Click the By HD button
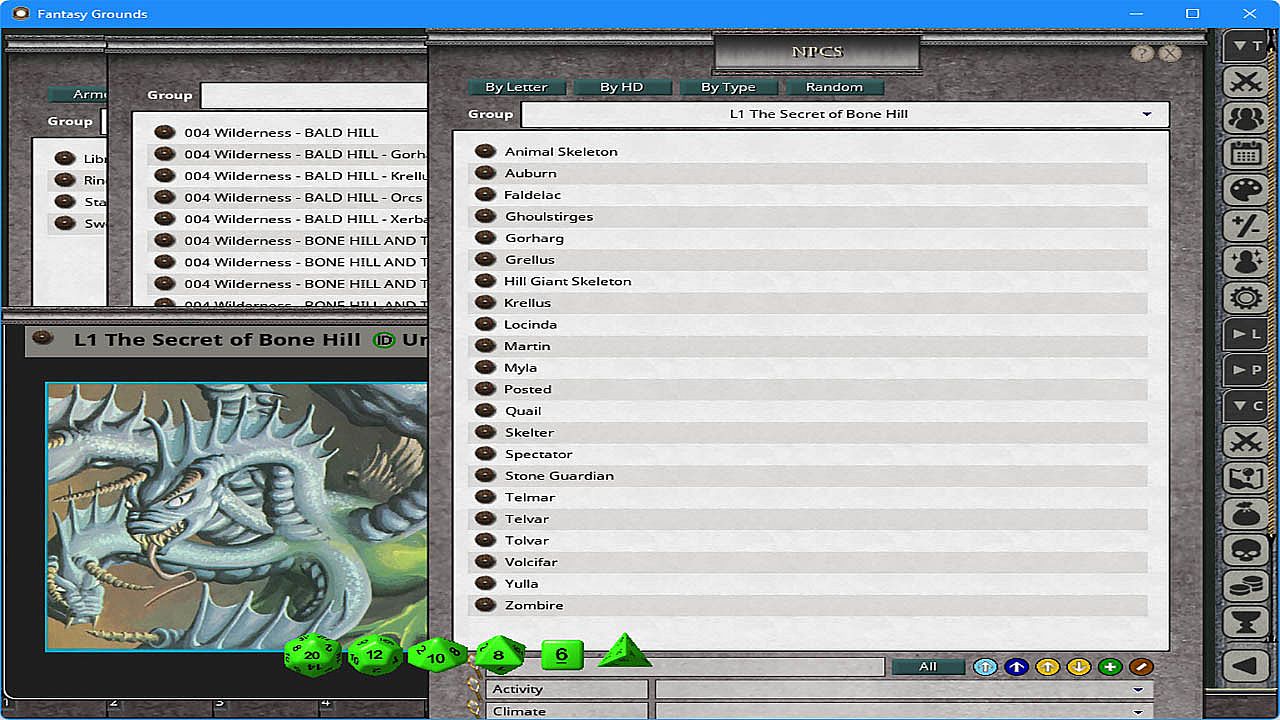Screen dimensions: 1280x720 622,87
